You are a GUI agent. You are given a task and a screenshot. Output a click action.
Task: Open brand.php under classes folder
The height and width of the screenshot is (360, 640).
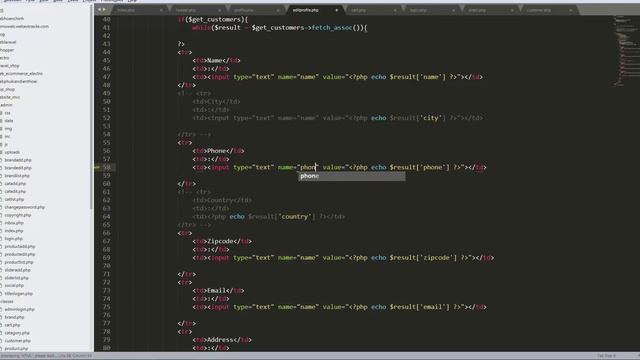click(x=14, y=317)
